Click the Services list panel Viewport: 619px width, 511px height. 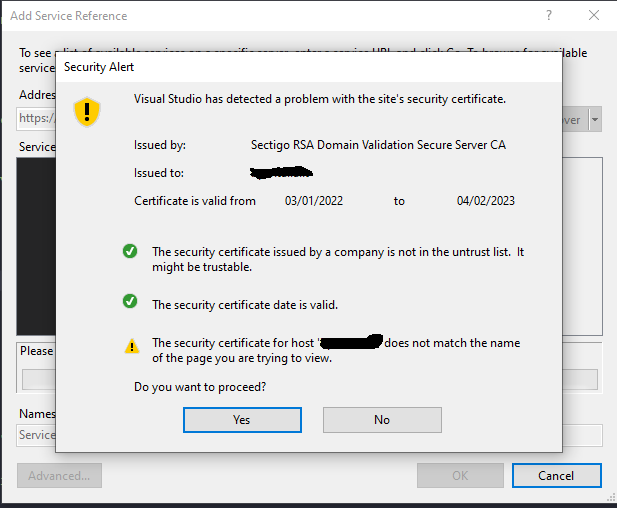tap(36, 246)
